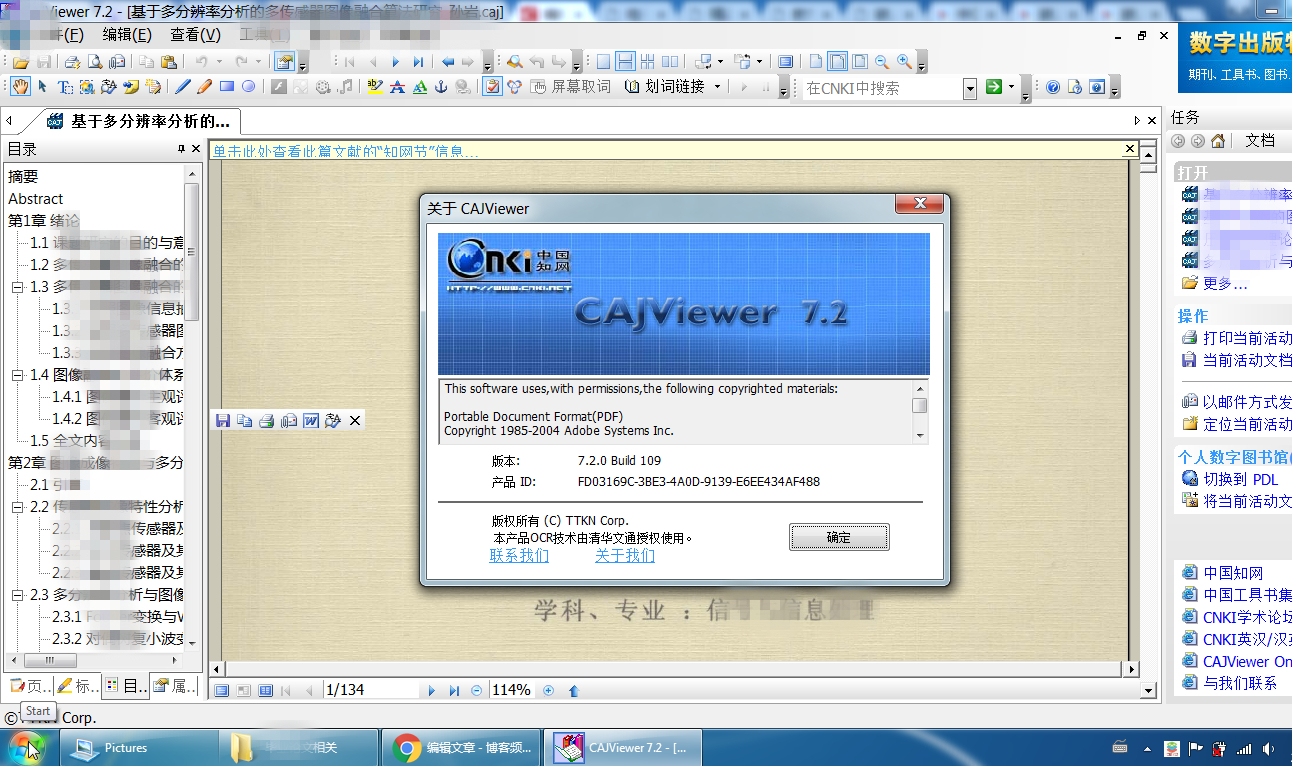The image size is (1292, 766).
Task: Jump to the last page with the navigation icon
Action: click(418, 61)
